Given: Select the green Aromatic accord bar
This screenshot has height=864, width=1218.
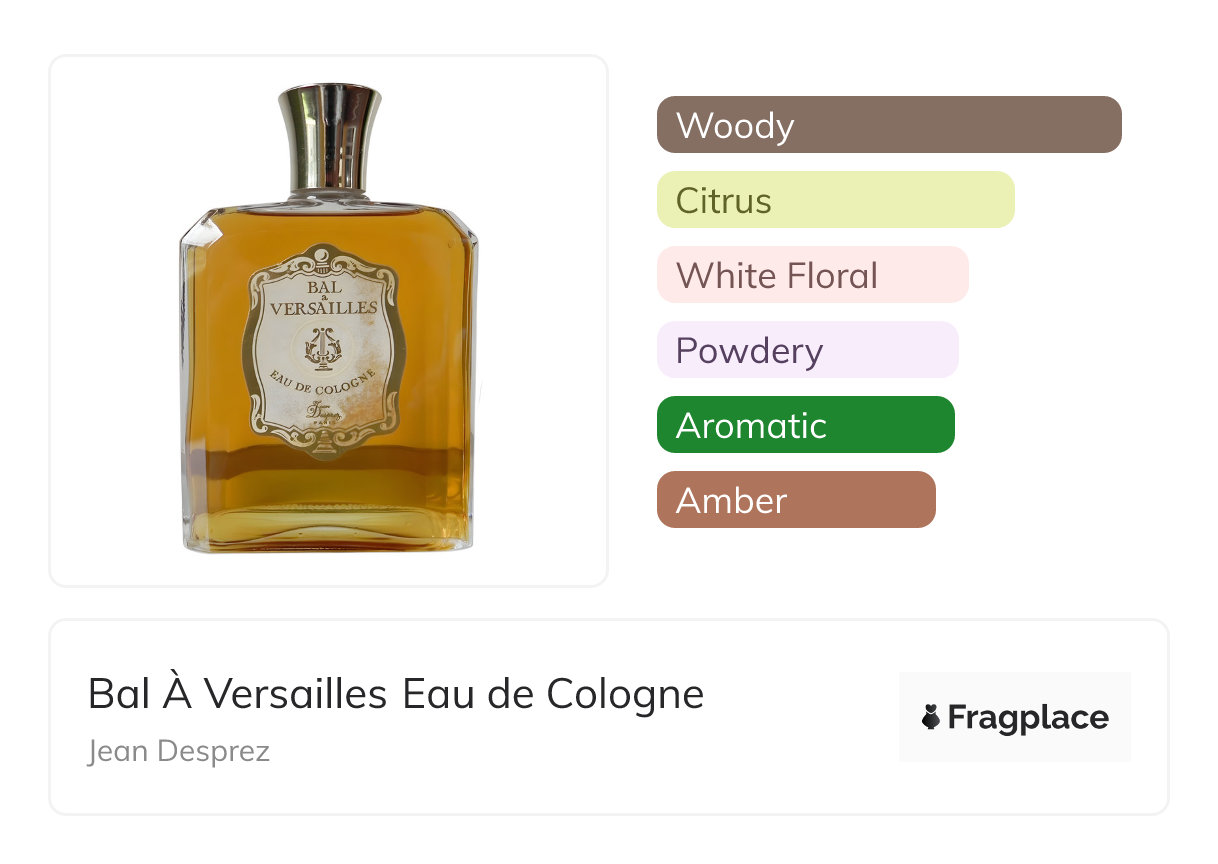Looking at the screenshot, I should (806, 425).
